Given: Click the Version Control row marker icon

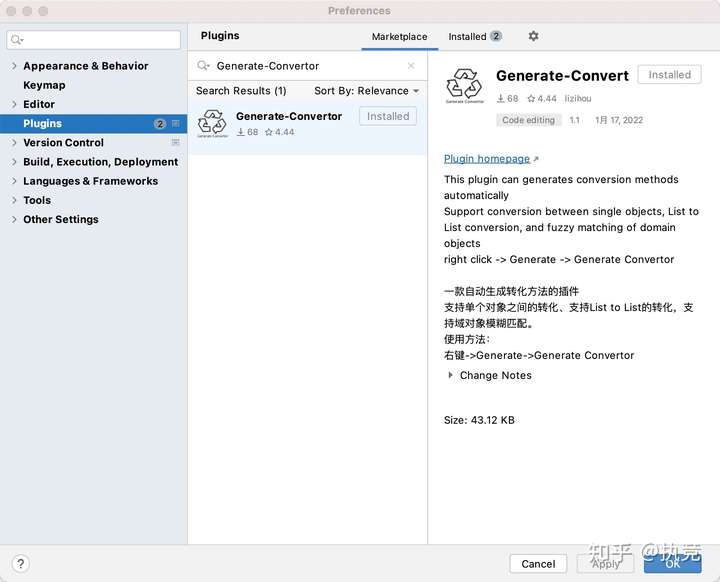Looking at the screenshot, I should coord(175,142).
